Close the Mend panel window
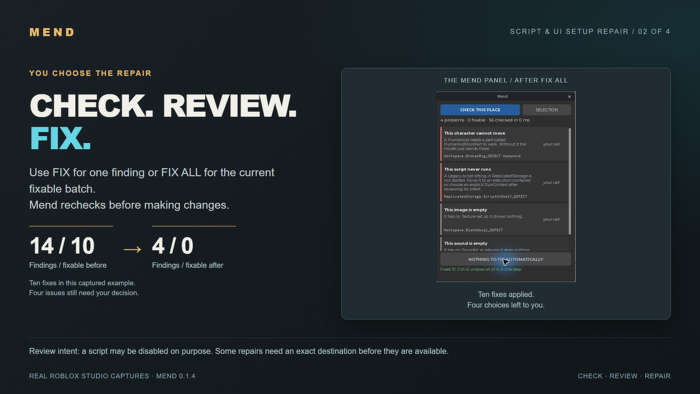700x394 pixels. 569,96
